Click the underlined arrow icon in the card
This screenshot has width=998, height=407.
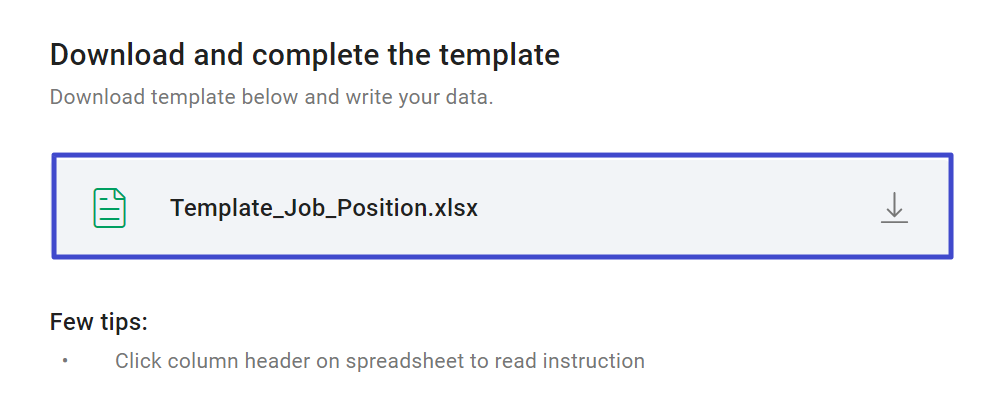pos(894,208)
